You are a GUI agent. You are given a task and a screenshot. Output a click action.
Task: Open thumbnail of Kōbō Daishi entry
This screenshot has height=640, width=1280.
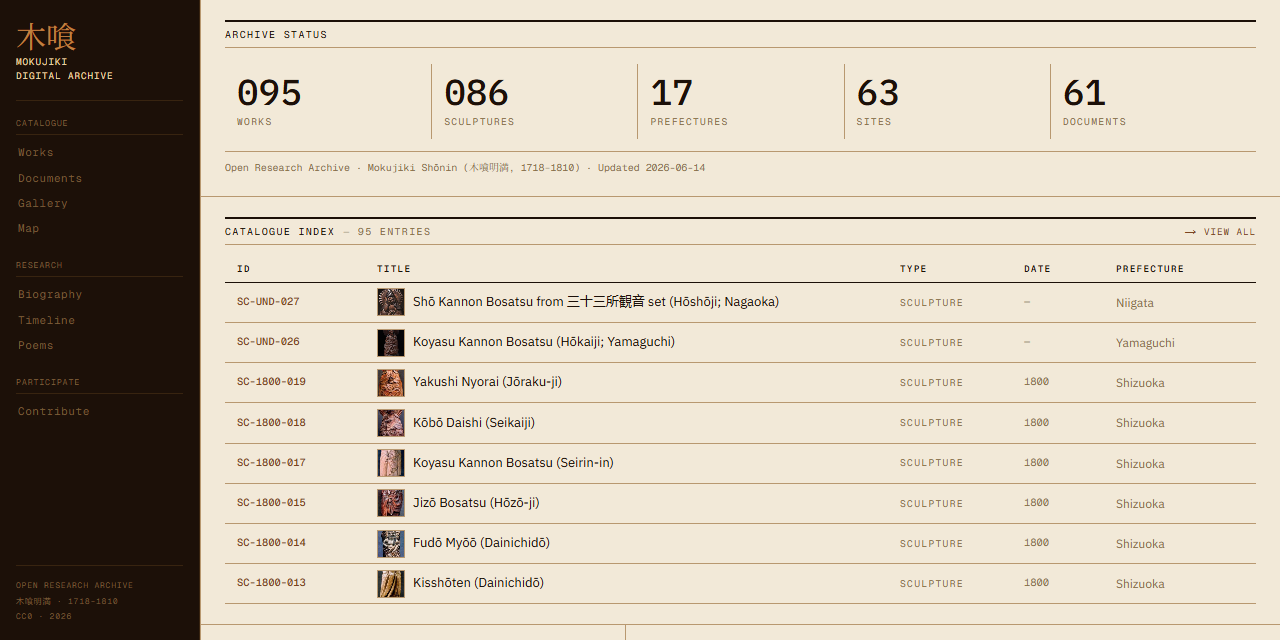(391, 422)
